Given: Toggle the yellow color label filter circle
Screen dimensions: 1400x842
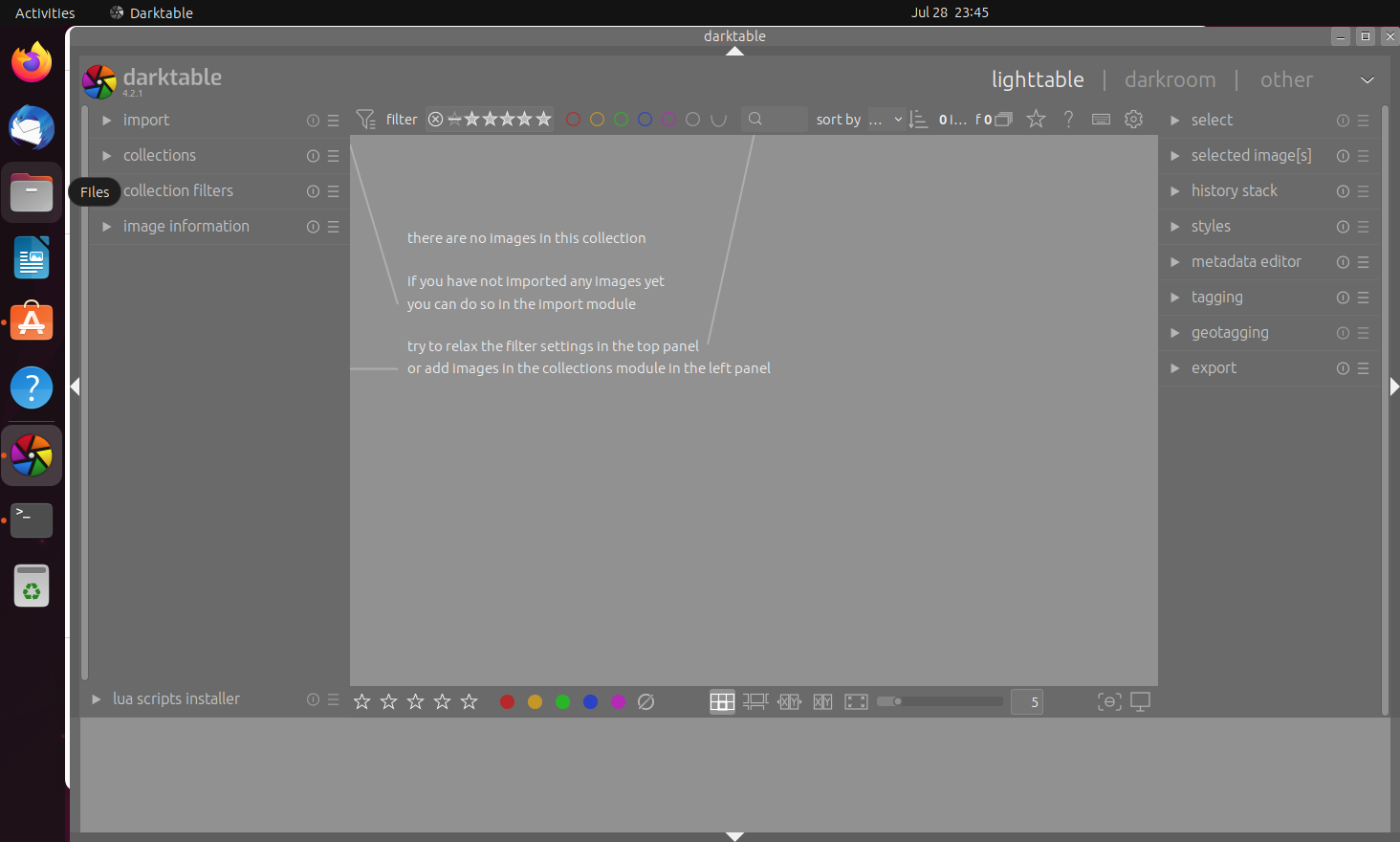Looking at the screenshot, I should (x=597, y=120).
